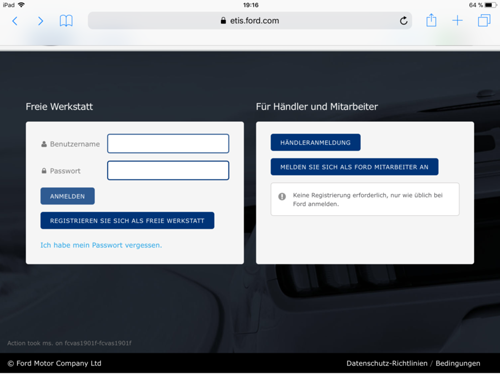Click Registrieren Sie sich als Freie Werkstatt

(x=127, y=220)
